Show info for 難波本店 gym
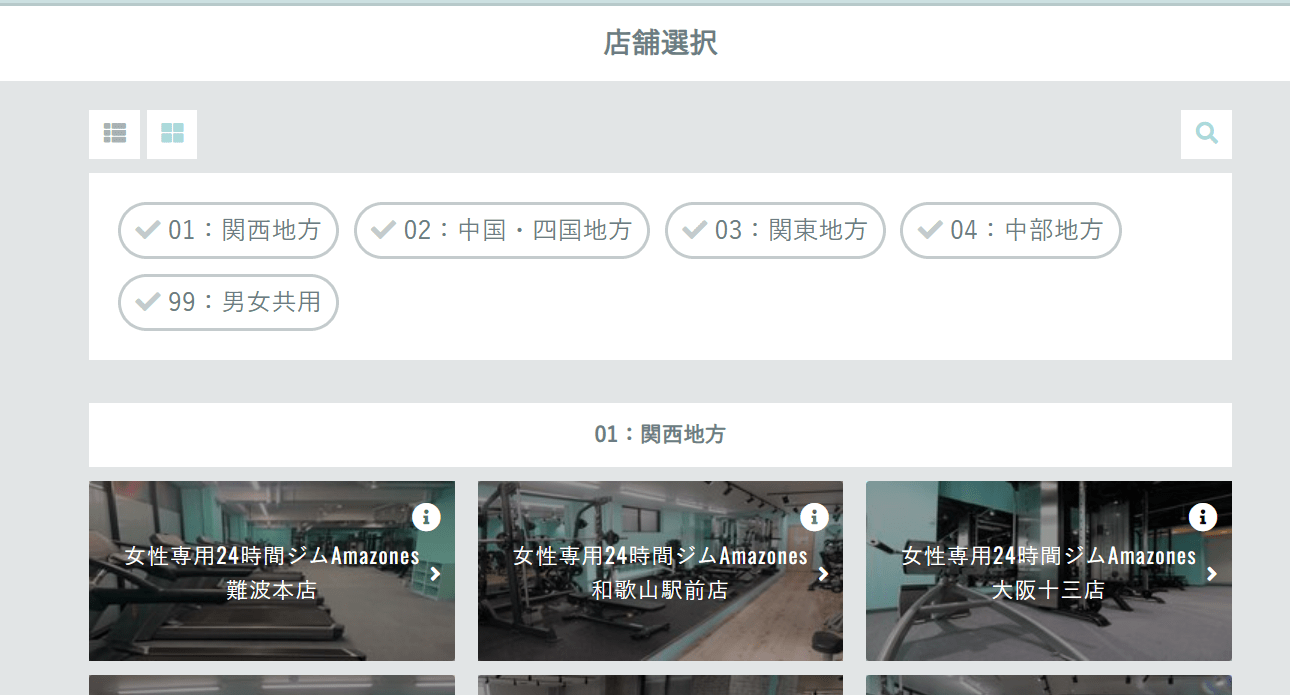The image size is (1290, 695). pyautogui.click(x=426, y=517)
